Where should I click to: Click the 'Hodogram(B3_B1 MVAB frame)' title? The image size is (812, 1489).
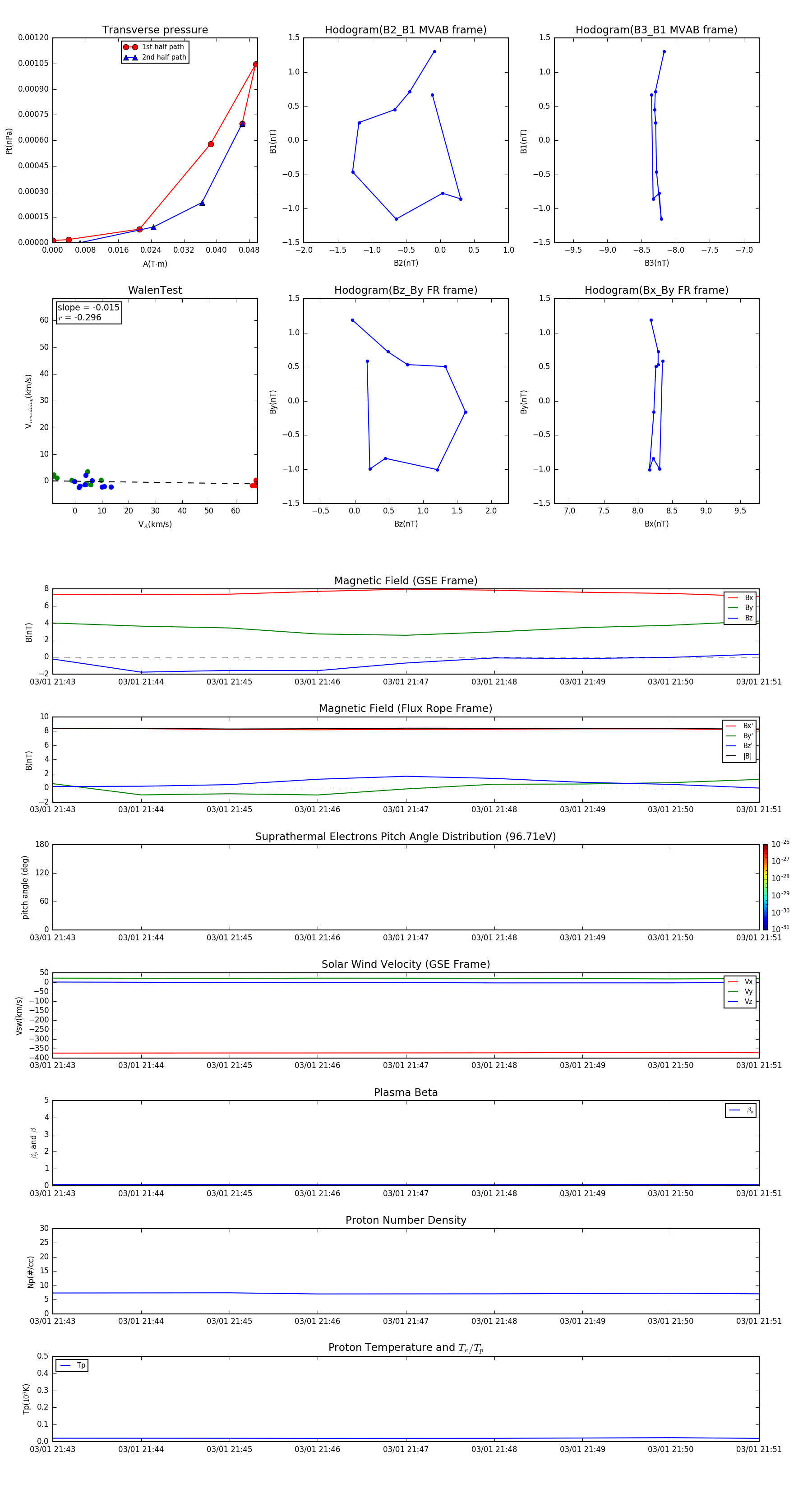[656, 30]
